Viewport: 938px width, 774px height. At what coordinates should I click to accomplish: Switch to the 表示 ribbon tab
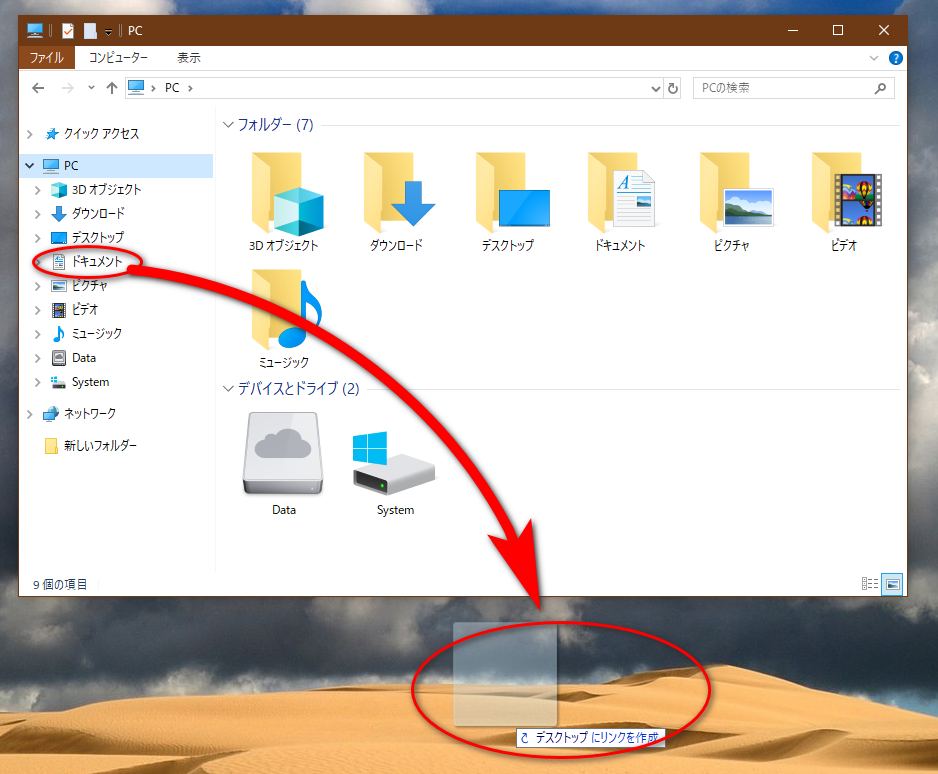pos(188,58)
